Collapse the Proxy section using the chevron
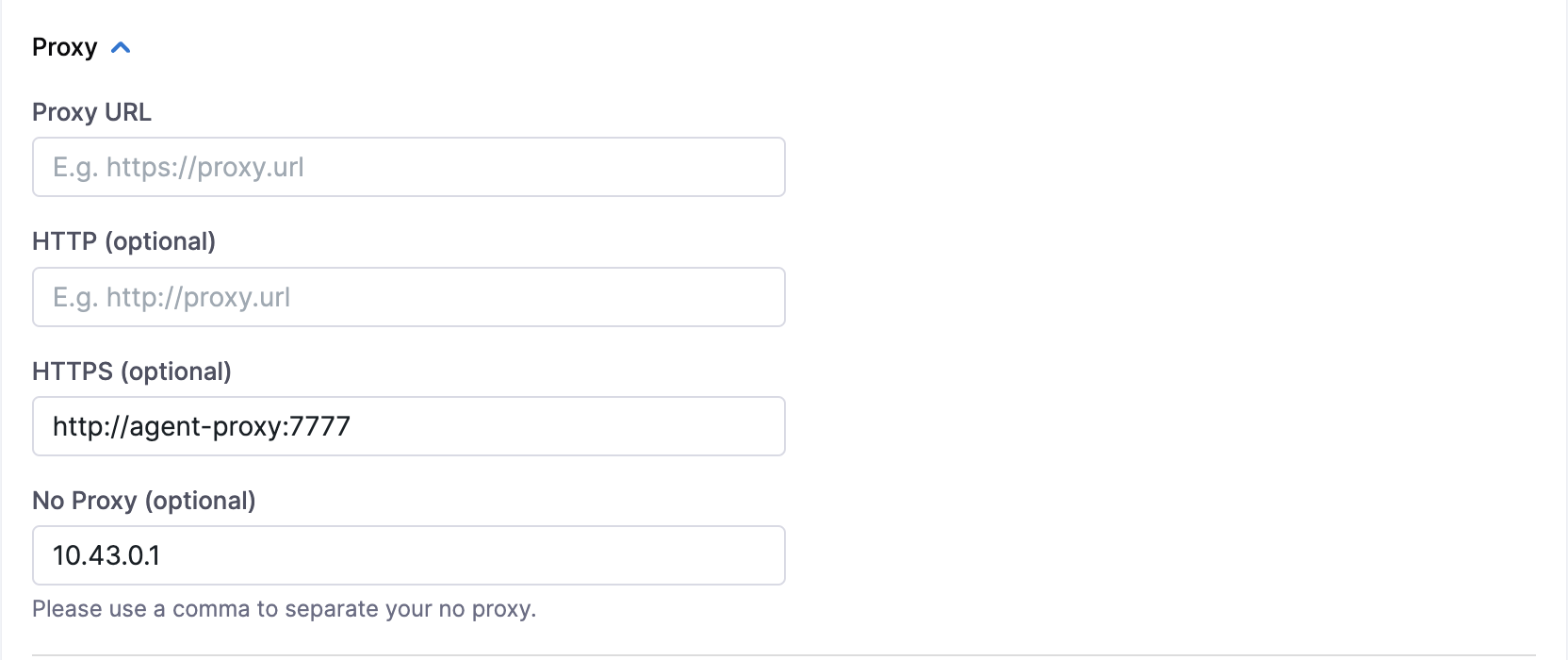This screenshot has width=1568, height=660. pyautogui.click(x=121, y=47)
